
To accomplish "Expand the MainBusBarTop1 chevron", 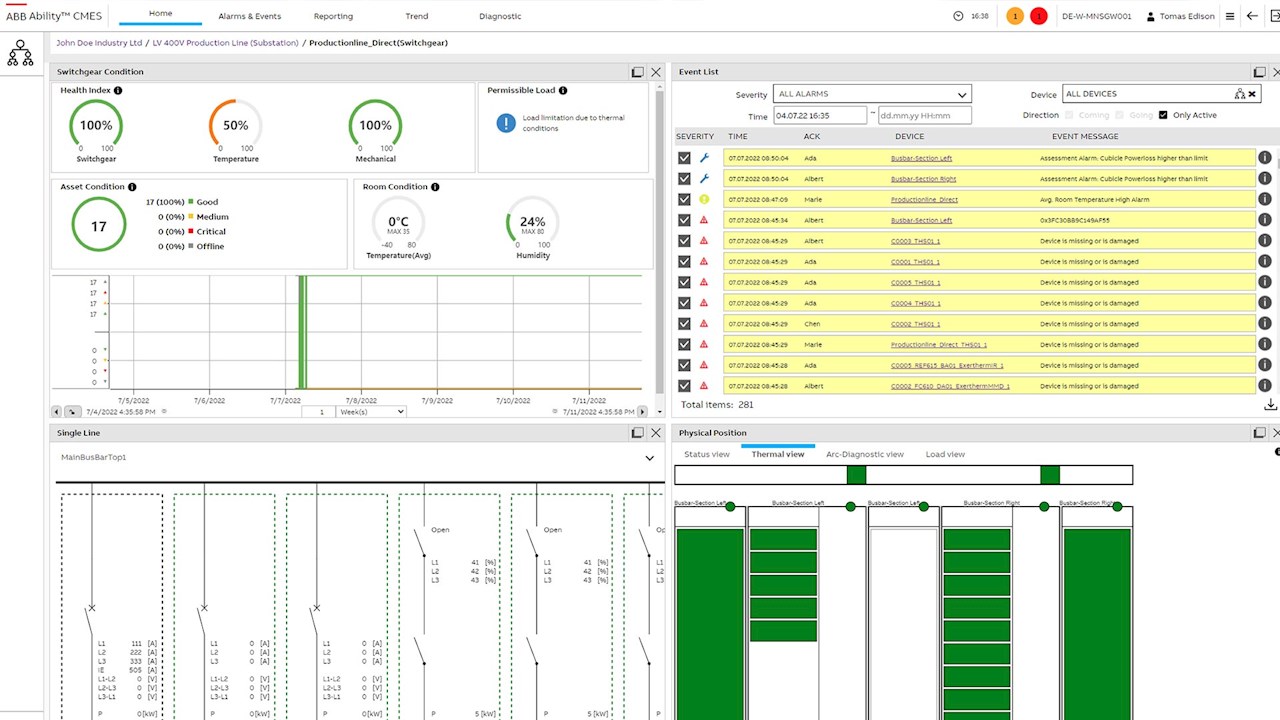I will coord(650,458).
